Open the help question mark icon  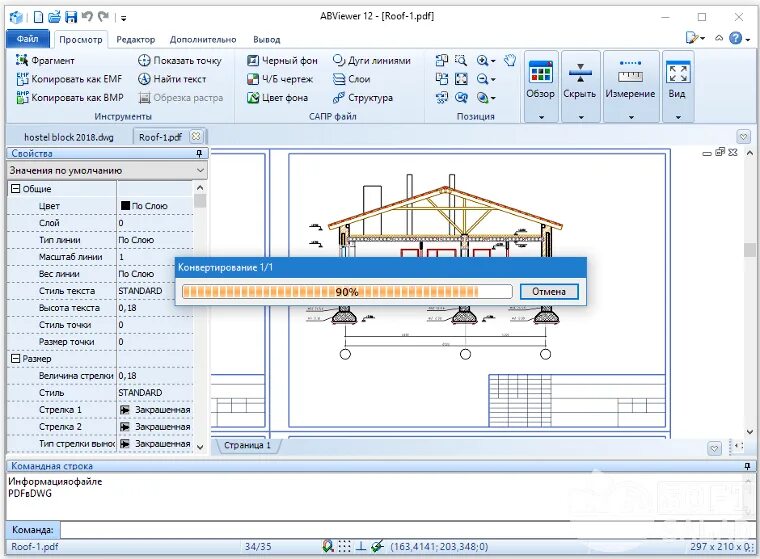(736, 38)
